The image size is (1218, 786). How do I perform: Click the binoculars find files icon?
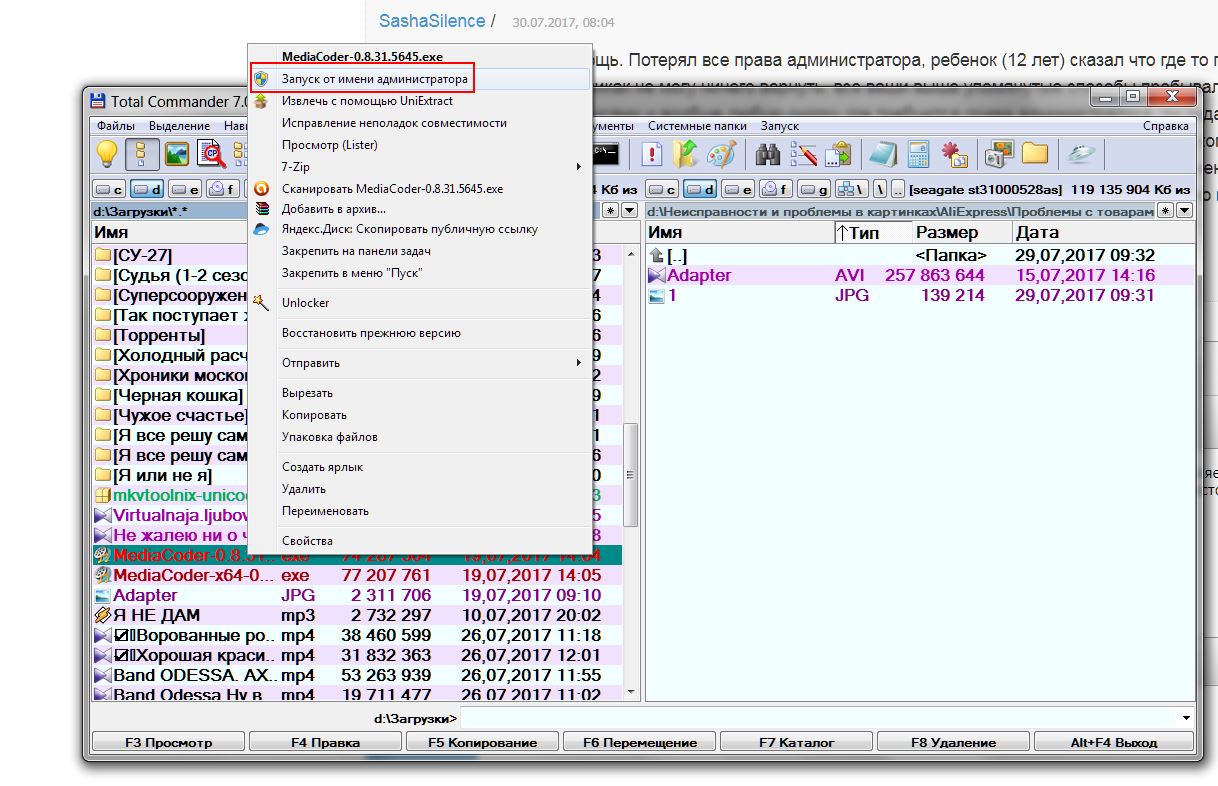(768, 153)
